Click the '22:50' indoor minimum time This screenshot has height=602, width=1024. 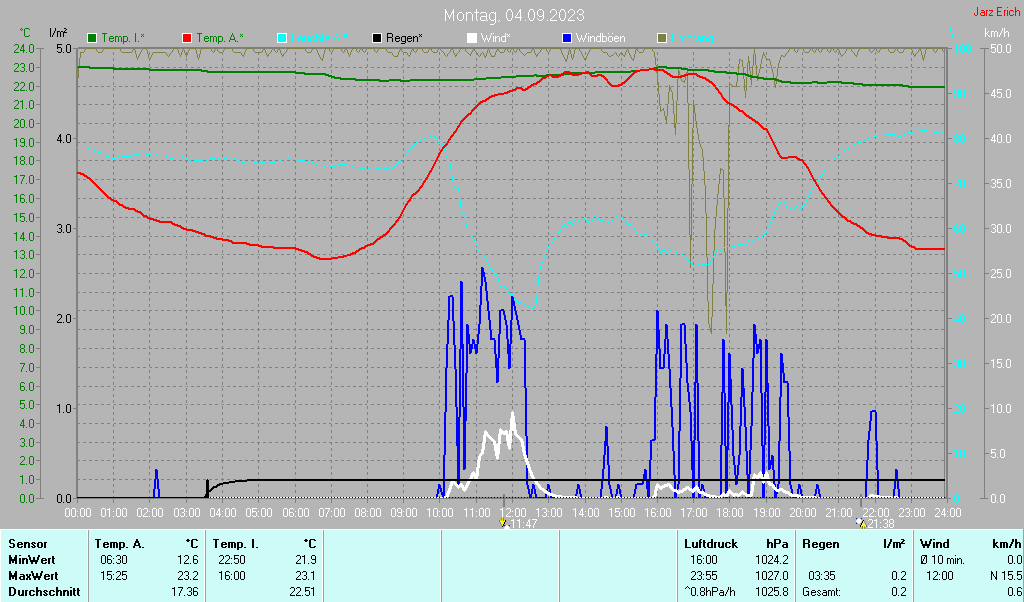coord(231,560)
